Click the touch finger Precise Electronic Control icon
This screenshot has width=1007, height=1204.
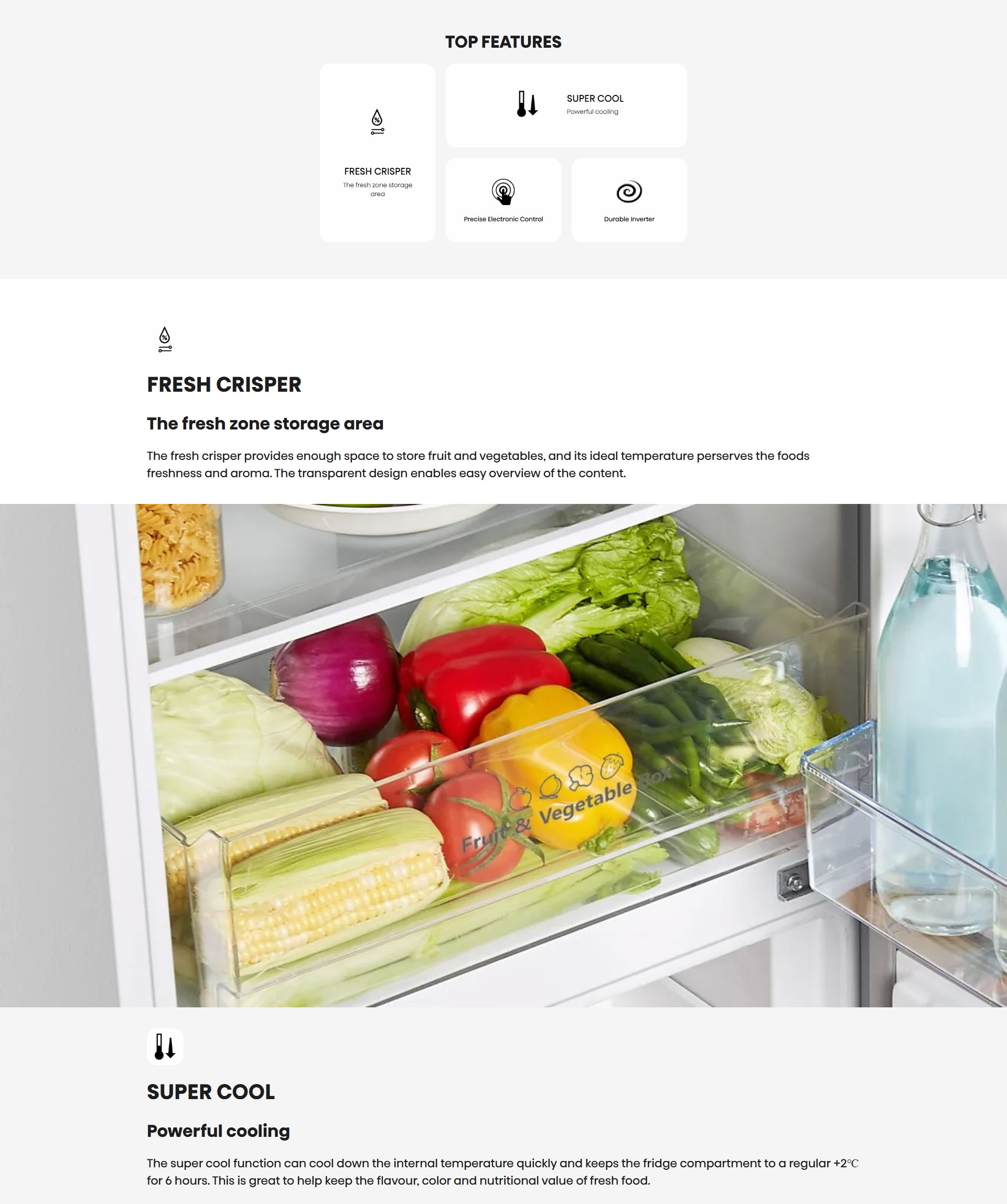(503, 191)
